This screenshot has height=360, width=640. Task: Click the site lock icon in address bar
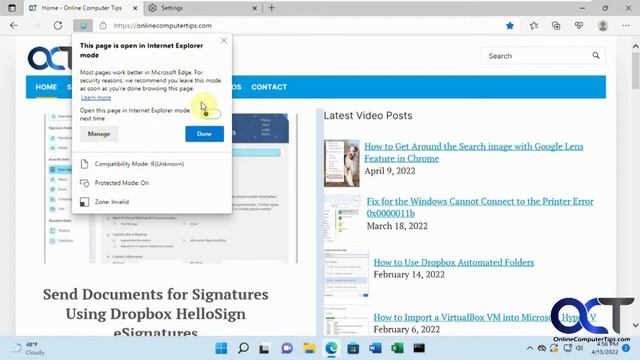(x=103, y=25)
